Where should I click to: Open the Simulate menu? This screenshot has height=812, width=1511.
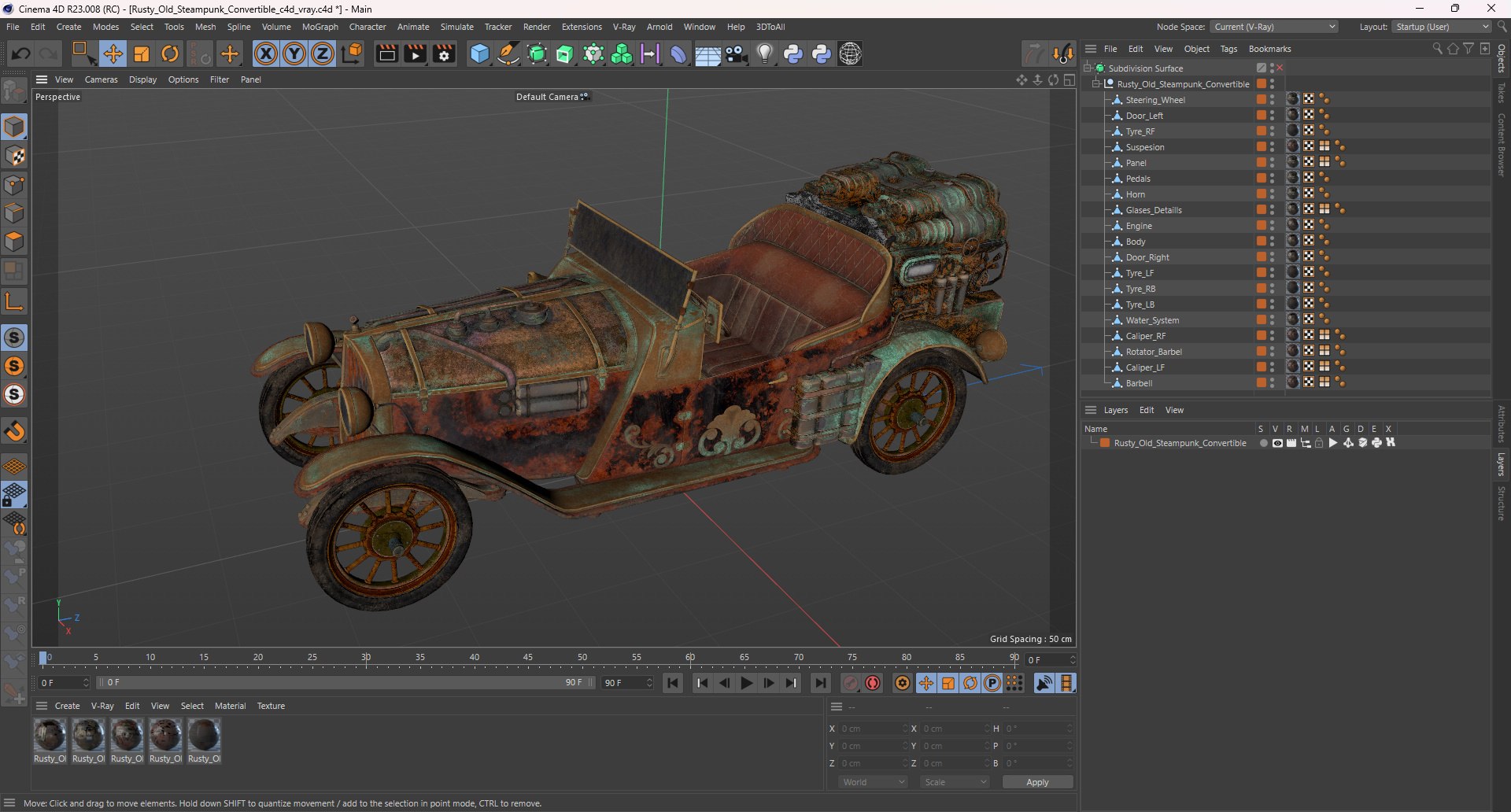point(456,27)
